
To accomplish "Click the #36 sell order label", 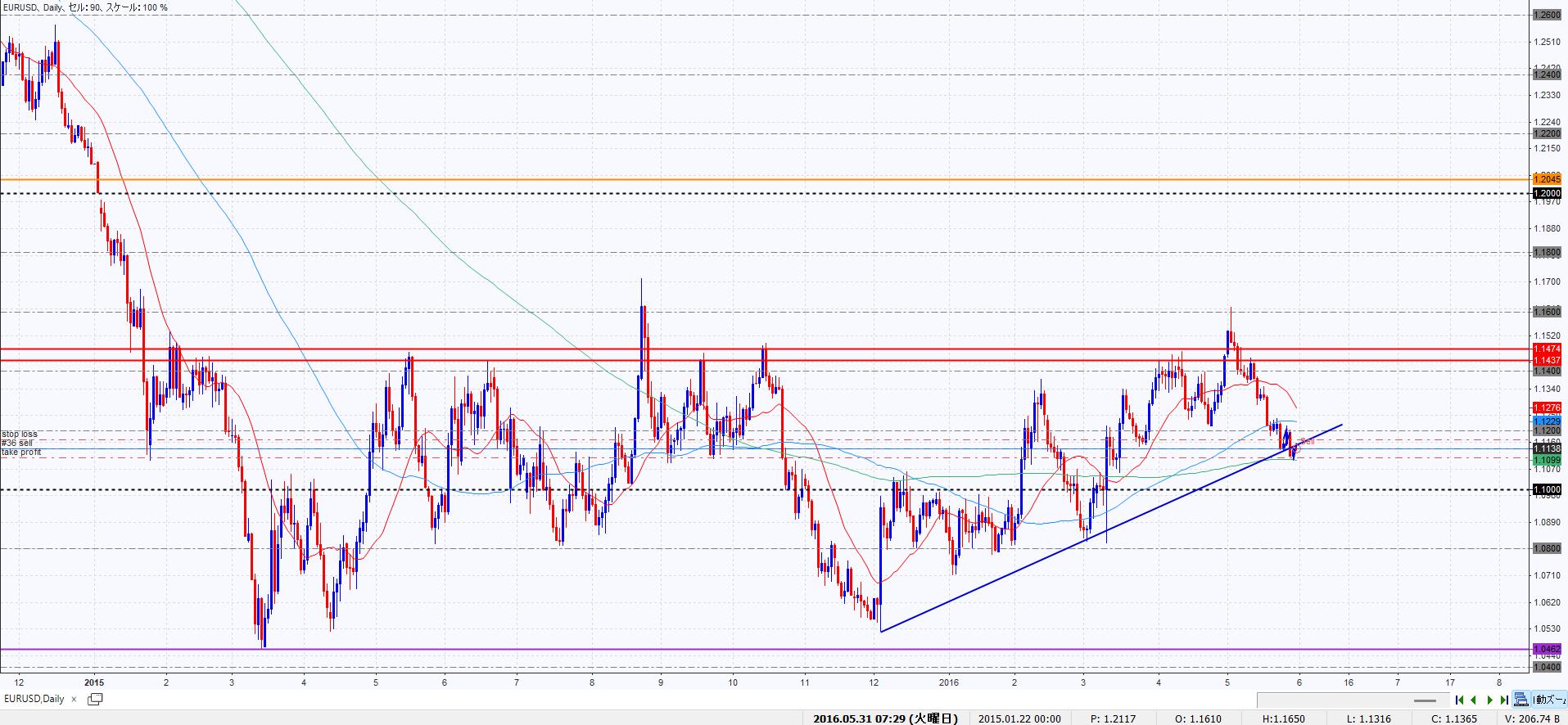I will click(x=18, y=443).
